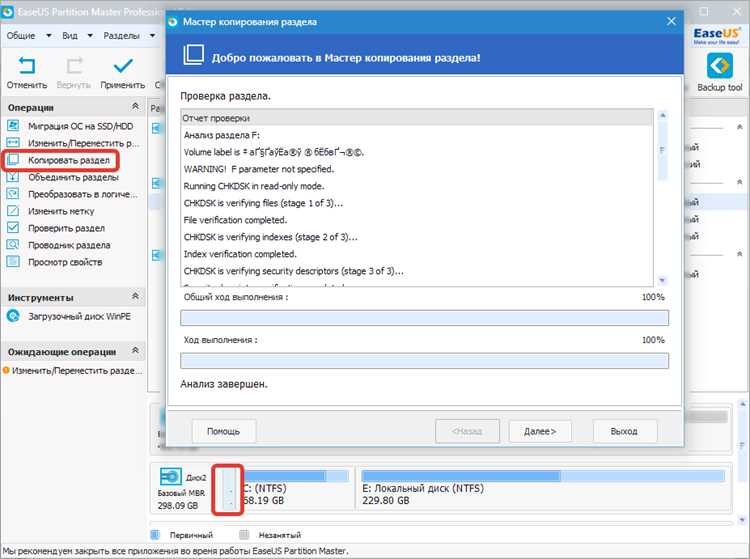Select the Диск2 disk icon

170,477
